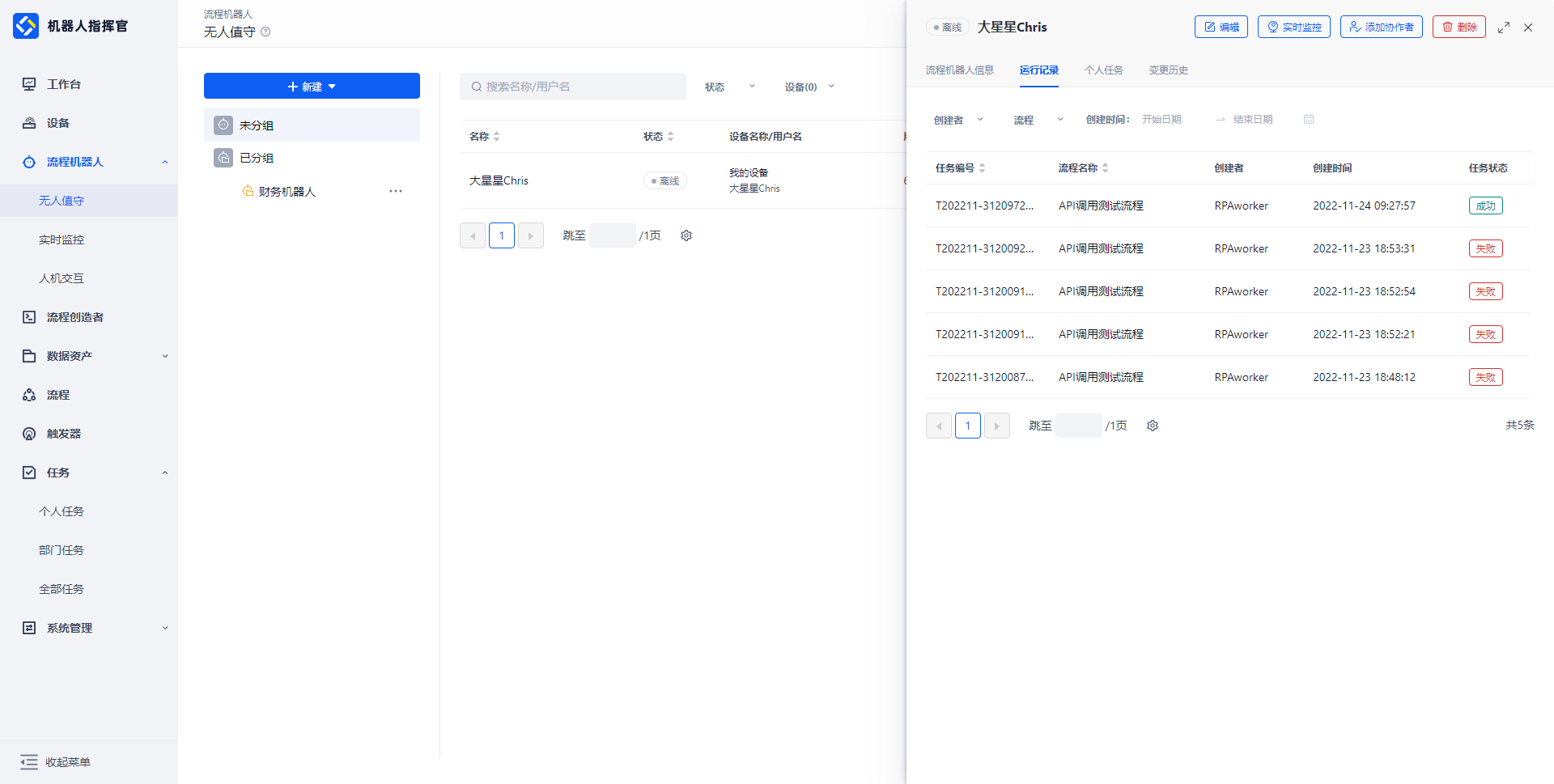The width and height of the screenshot is (1554, 784).
Task: Click next page arrow in run records
Action: [997, 426]
